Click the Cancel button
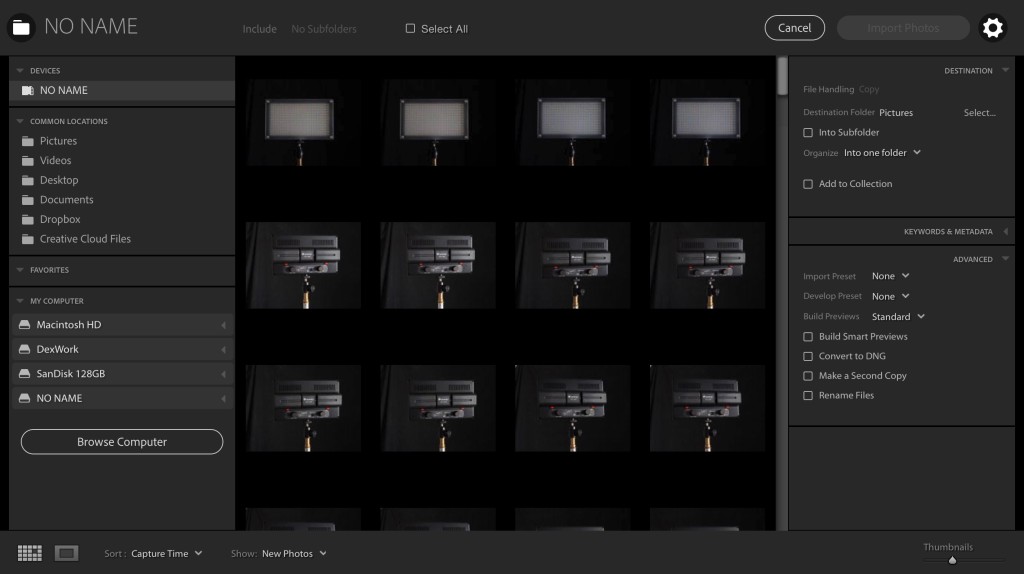The image size is (1024, 574). [794, 28]
